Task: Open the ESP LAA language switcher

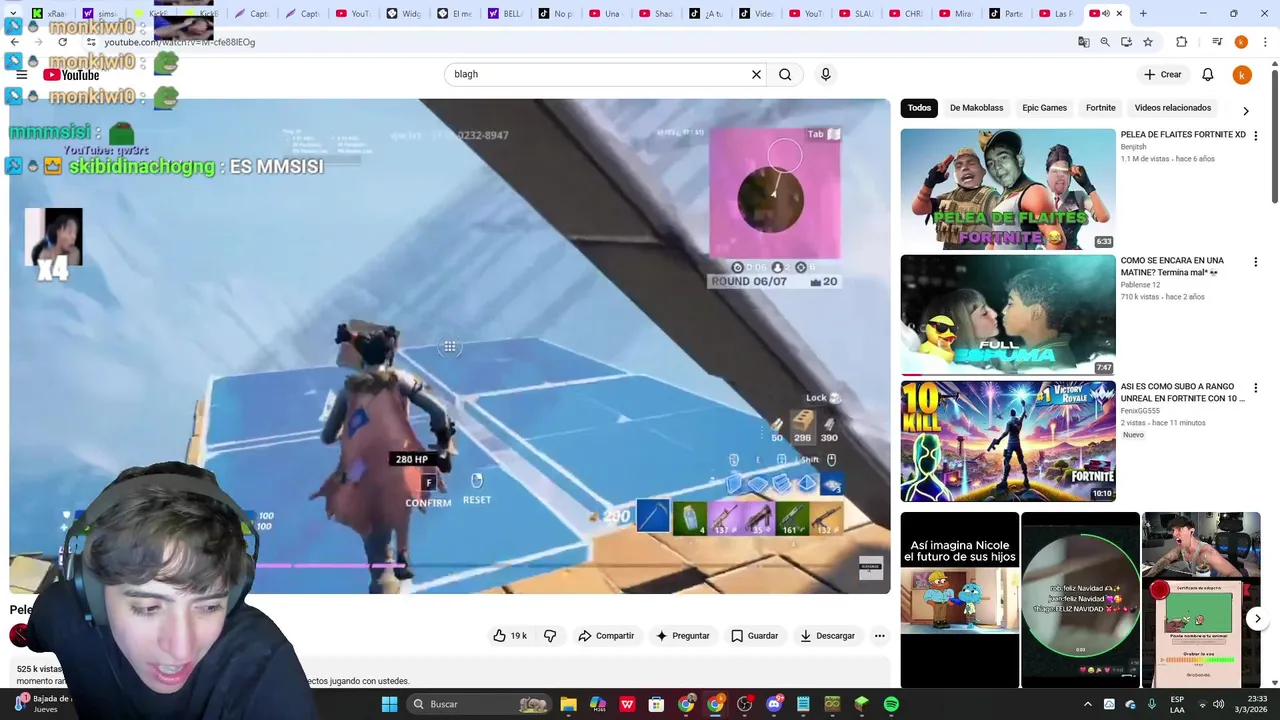Action: (x=1177, y=704)
